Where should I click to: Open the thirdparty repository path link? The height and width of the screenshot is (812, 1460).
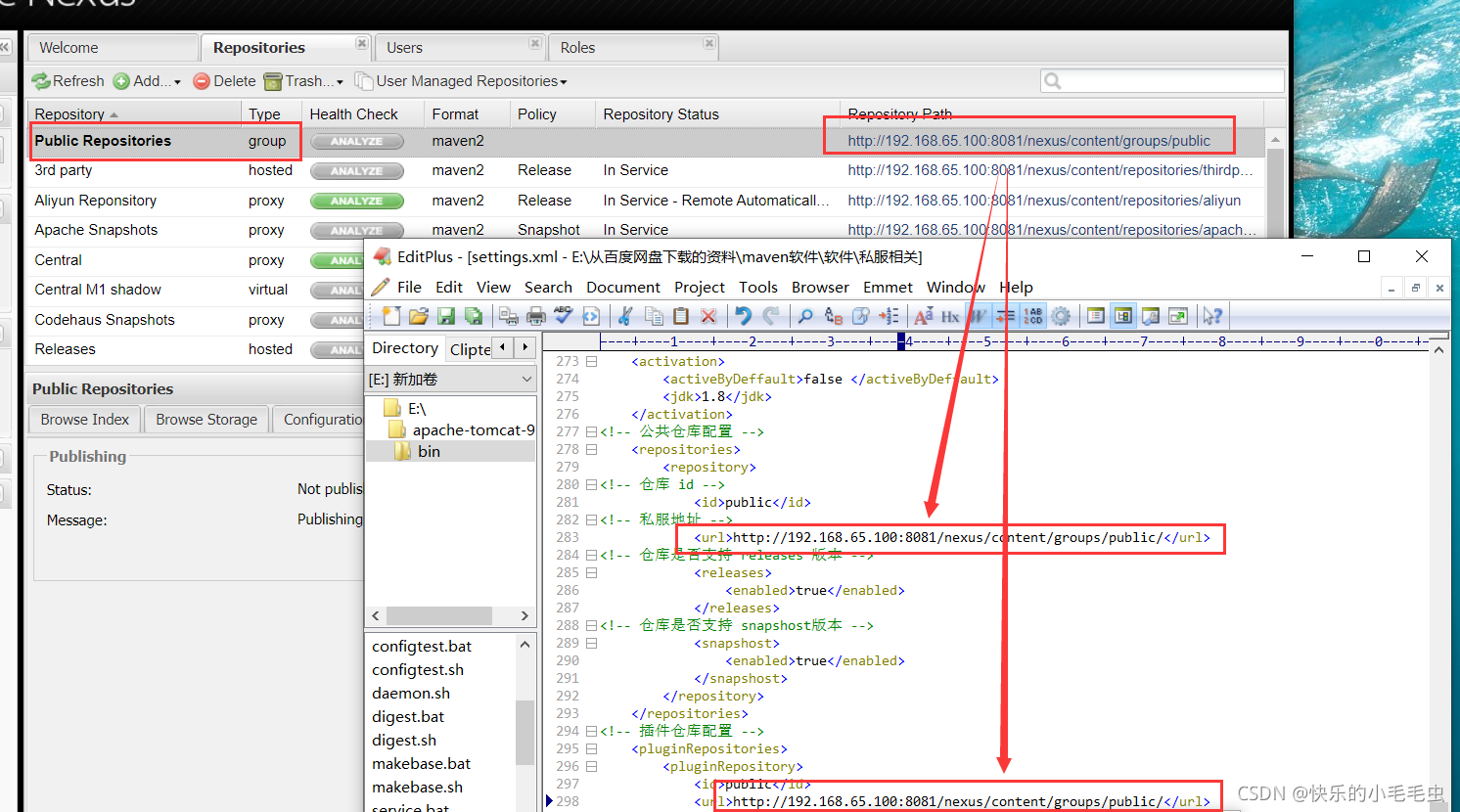tap(1050, 170)
